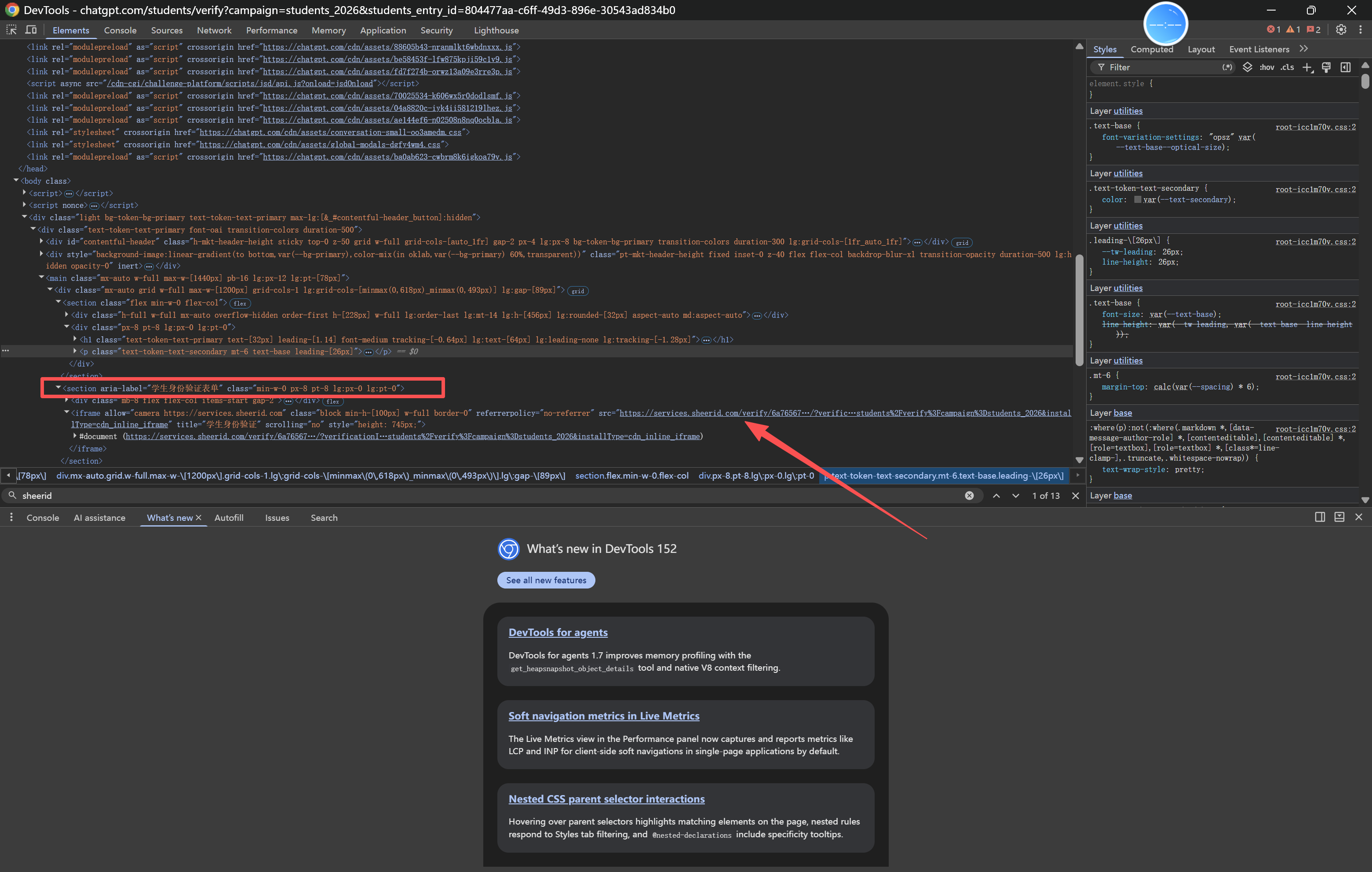Close the bottom drawer panel
Viewport: 1372px width, 872px height.
coord(1359,517)
